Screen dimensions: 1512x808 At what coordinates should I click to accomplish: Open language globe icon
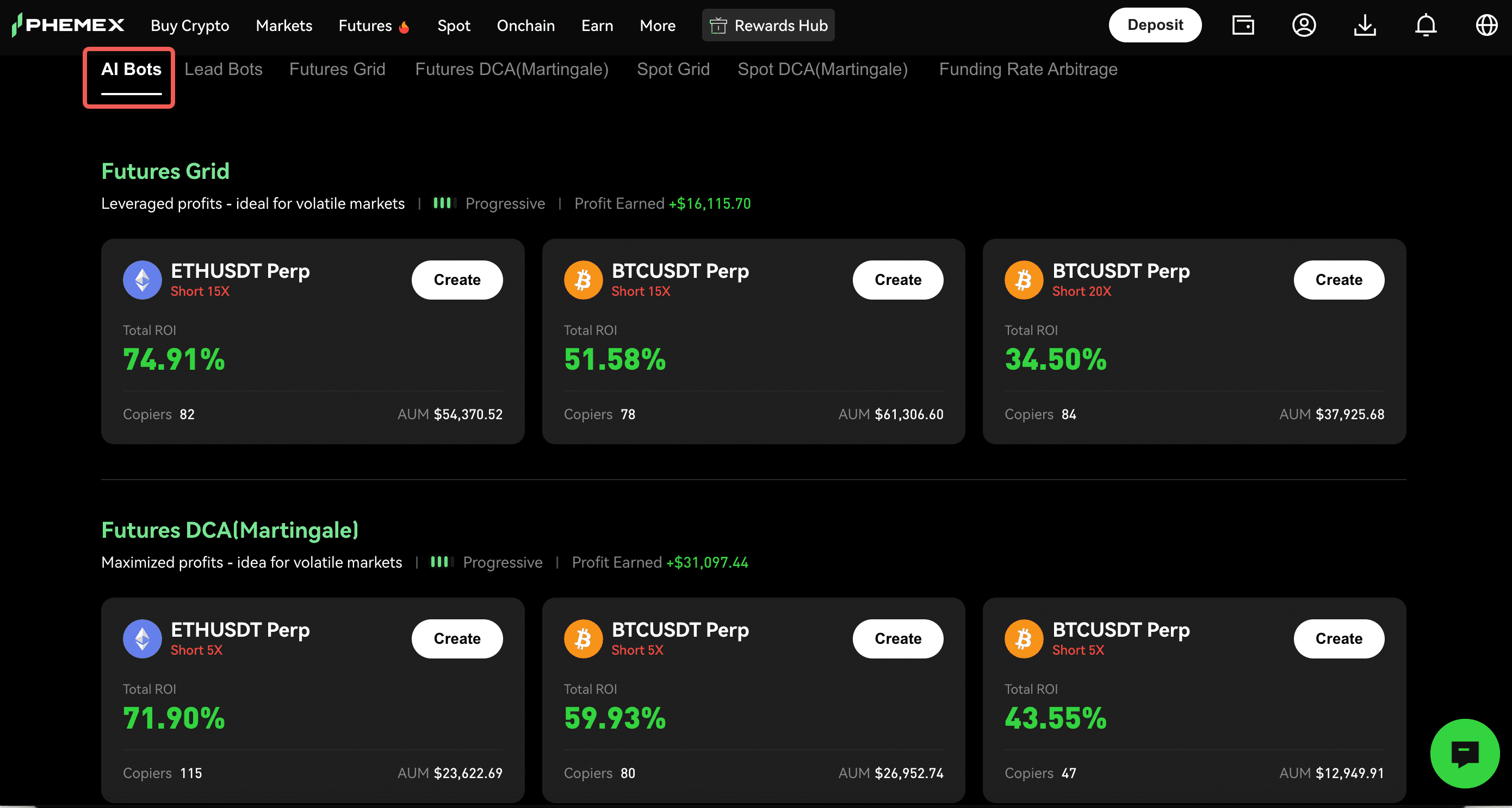point(1486,25)
